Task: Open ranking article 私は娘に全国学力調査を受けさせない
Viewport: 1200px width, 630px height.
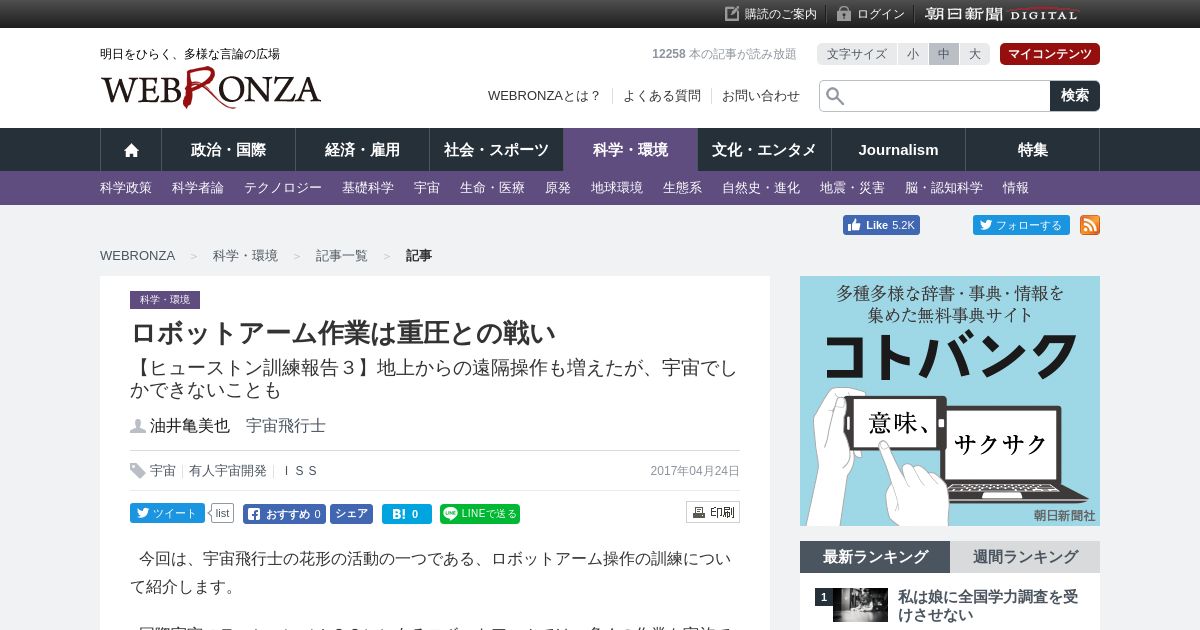Action: (x=988, y=606)
